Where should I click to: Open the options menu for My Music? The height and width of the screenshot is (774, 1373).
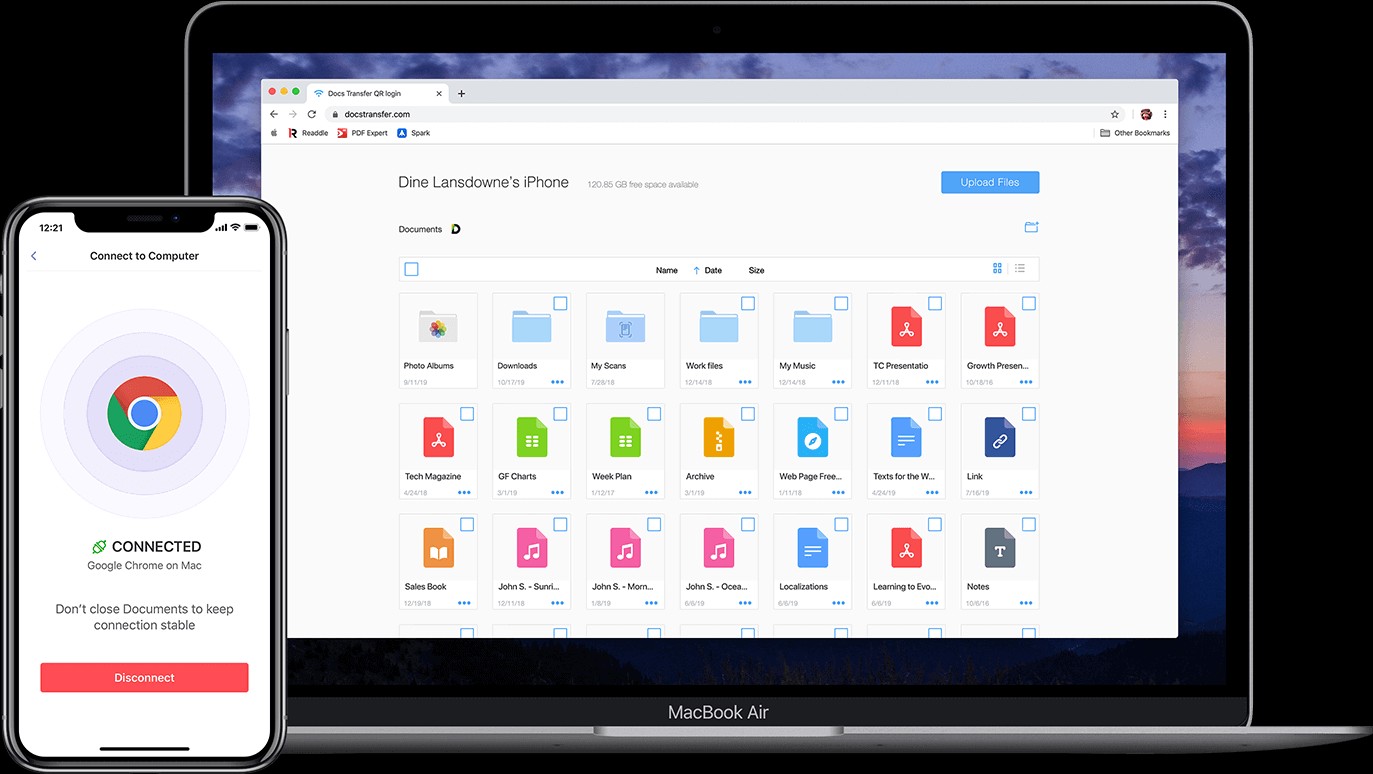[x=838, y=381]
